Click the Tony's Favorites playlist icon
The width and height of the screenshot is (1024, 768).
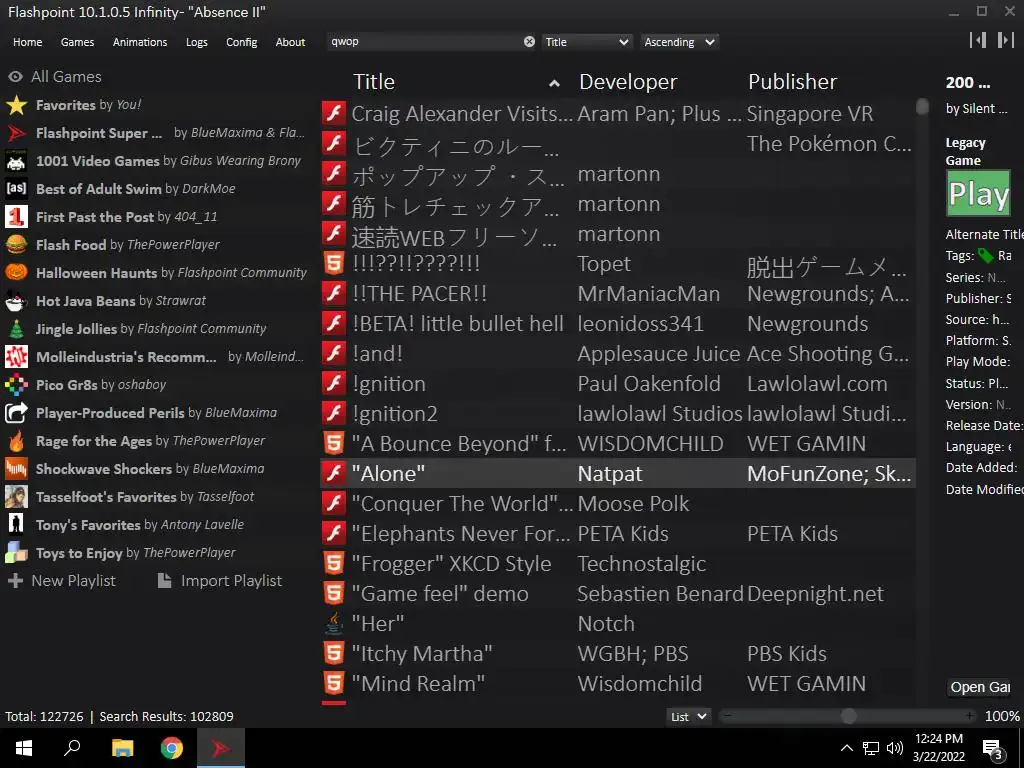pos(16,525)
